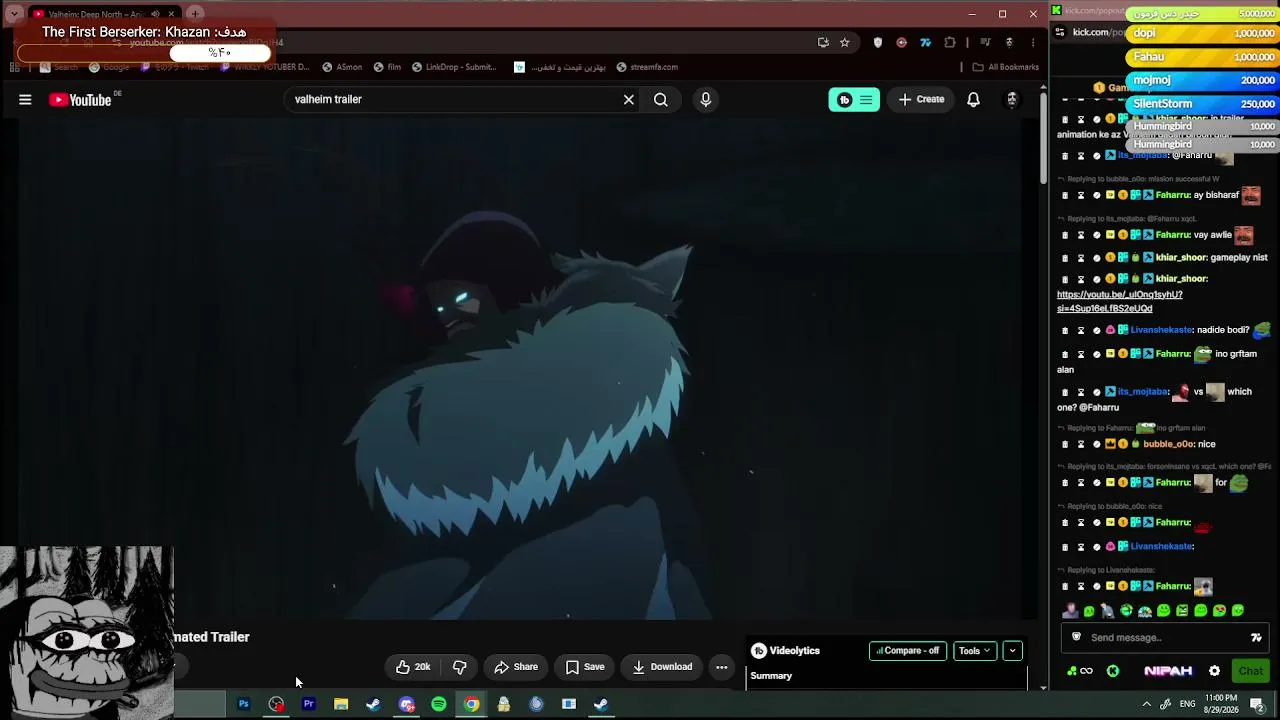The height and width of the screenshot is (720, 1280).
Task: Show hidden system tray icons
Action: coord(1146,704)
